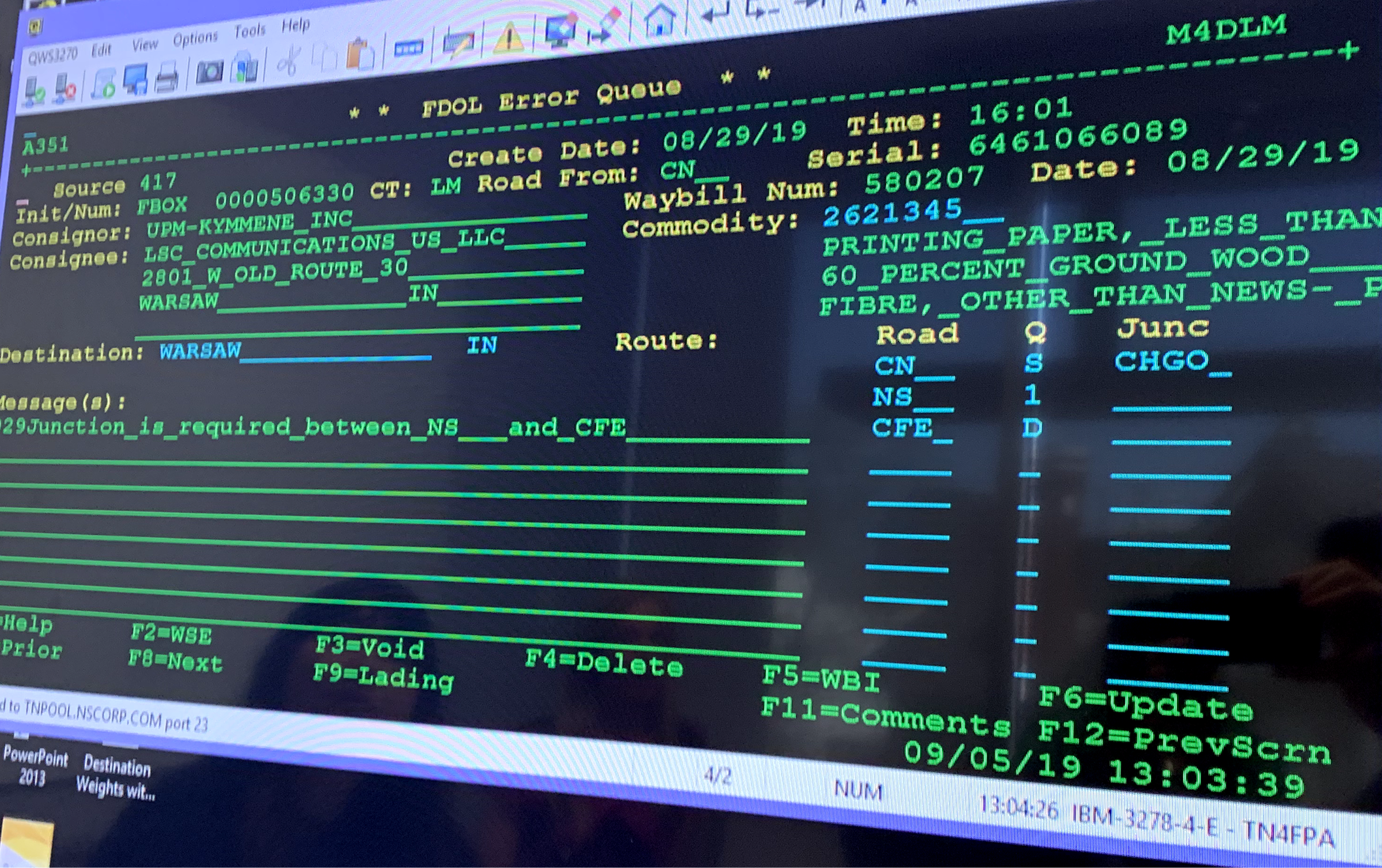Click the PRINTING_PAPER commodity description line
Image resolution: width=1382 pixels, height=868 pixels.
pos(1102,233)
